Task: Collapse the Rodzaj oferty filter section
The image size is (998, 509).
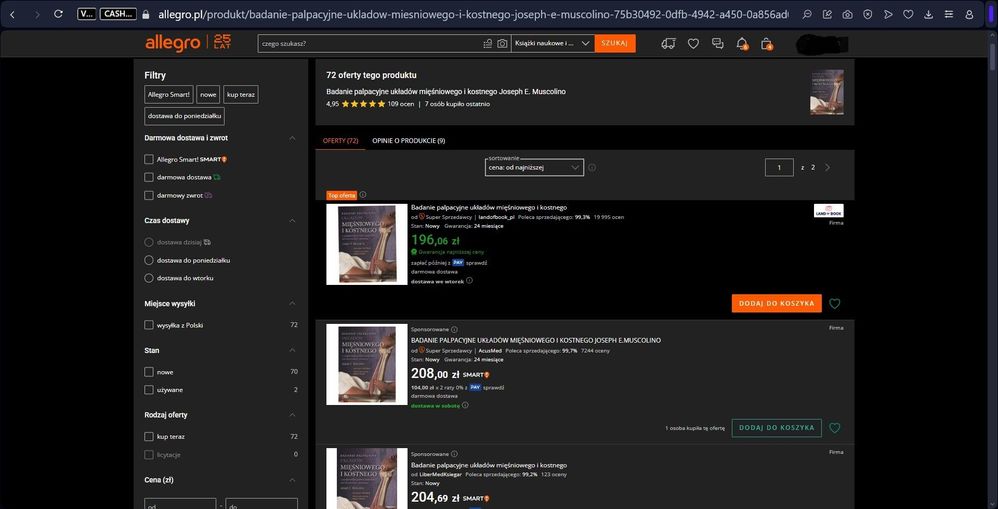Action: point(292,415)
